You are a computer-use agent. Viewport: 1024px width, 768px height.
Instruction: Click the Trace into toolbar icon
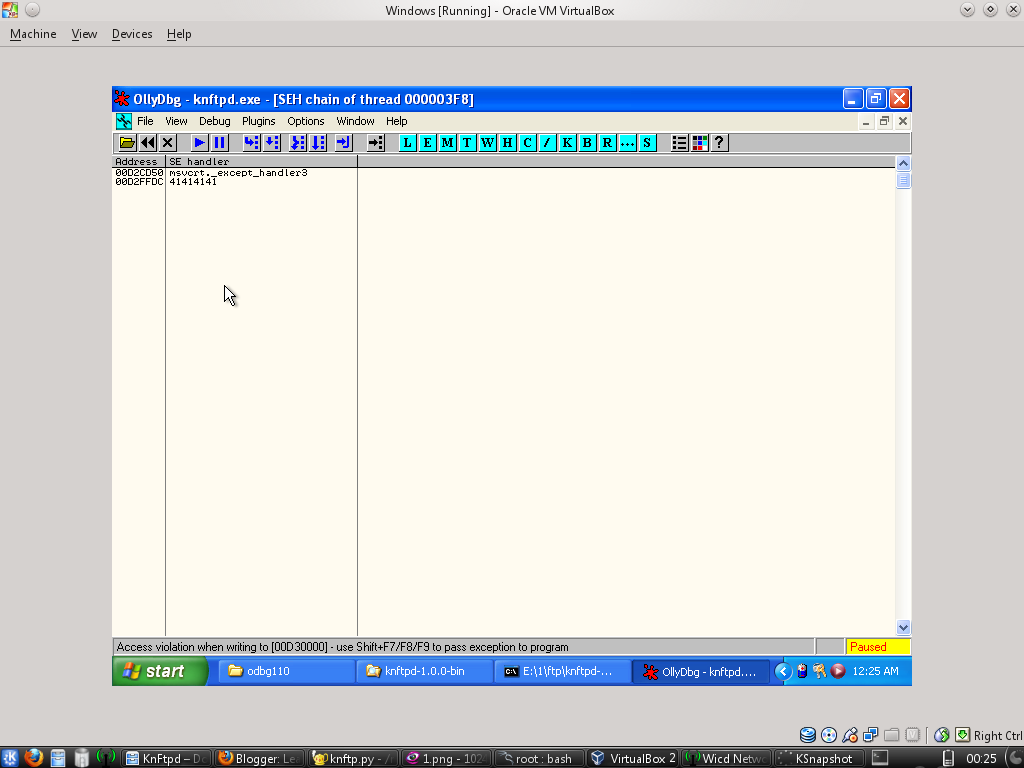(x=298, y=142)
